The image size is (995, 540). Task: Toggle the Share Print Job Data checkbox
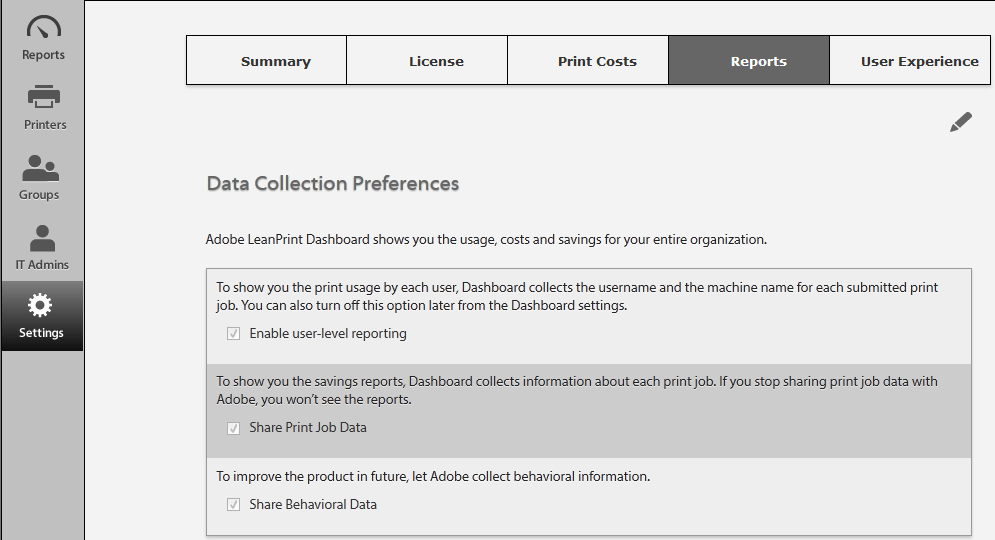point(234,428)
